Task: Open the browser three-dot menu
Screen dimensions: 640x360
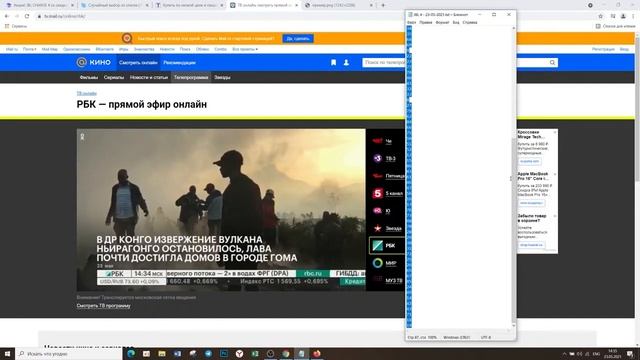Action: click(634, 16)
